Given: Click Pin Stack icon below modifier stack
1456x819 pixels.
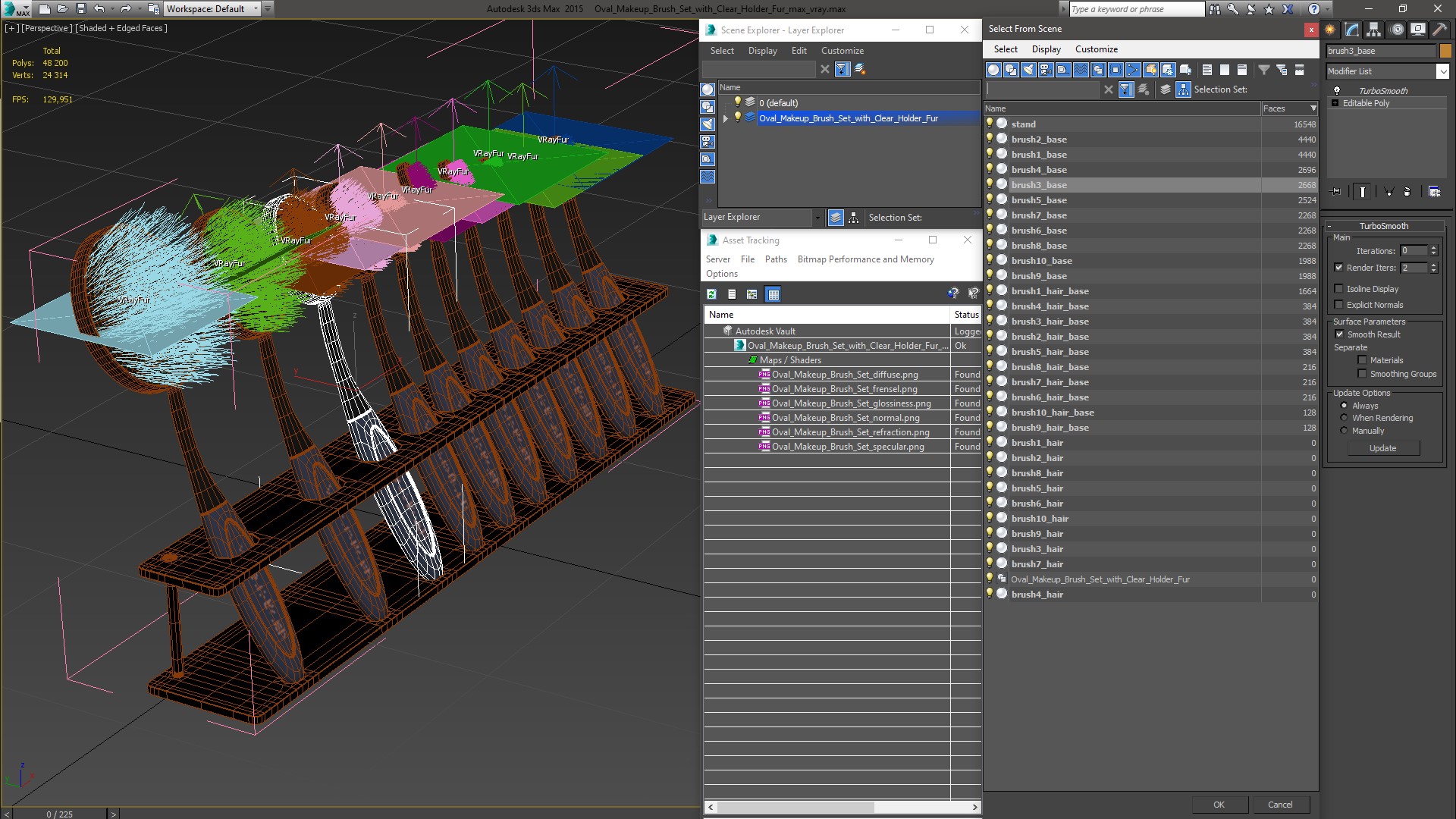Looking at the screenshot, I should [x=1336, y=192].
